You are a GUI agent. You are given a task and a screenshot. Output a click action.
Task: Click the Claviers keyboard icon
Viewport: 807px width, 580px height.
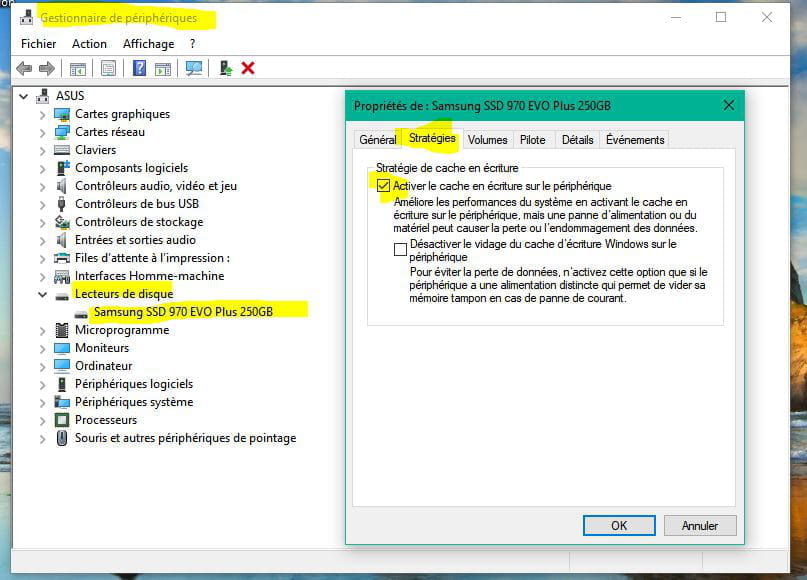[x=62, y=150]
